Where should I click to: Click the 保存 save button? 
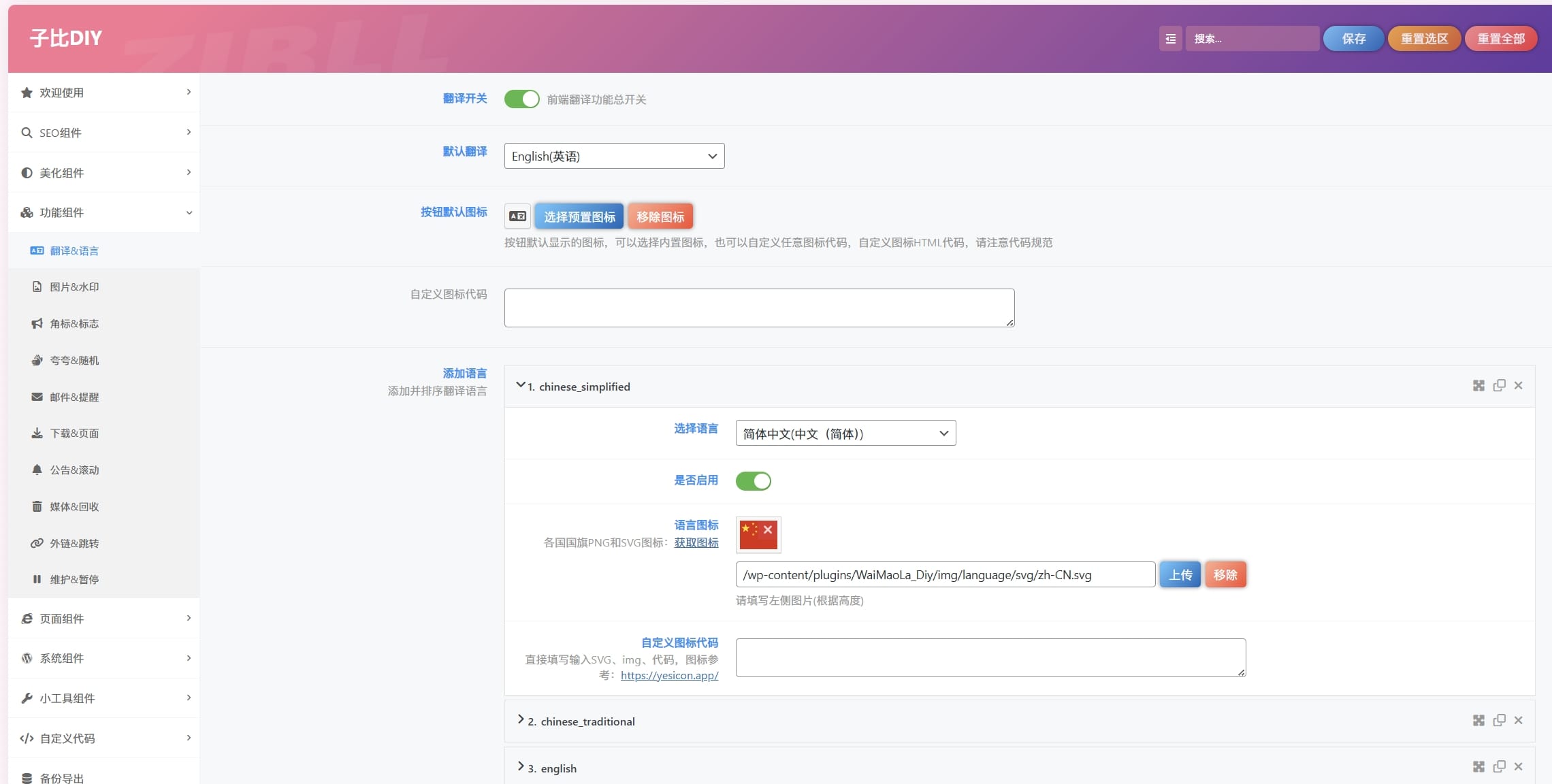tap(1353, 39)
